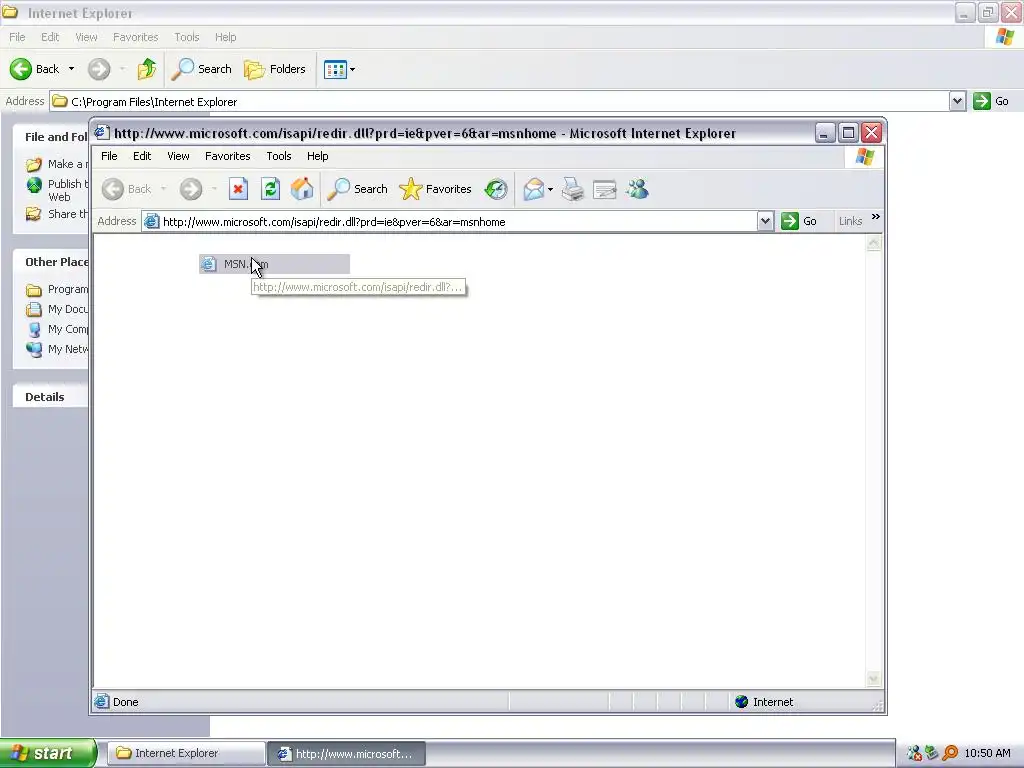Click the Stop icon in browser toolbar
This screenshot has width=1024, height=768.
238,189
